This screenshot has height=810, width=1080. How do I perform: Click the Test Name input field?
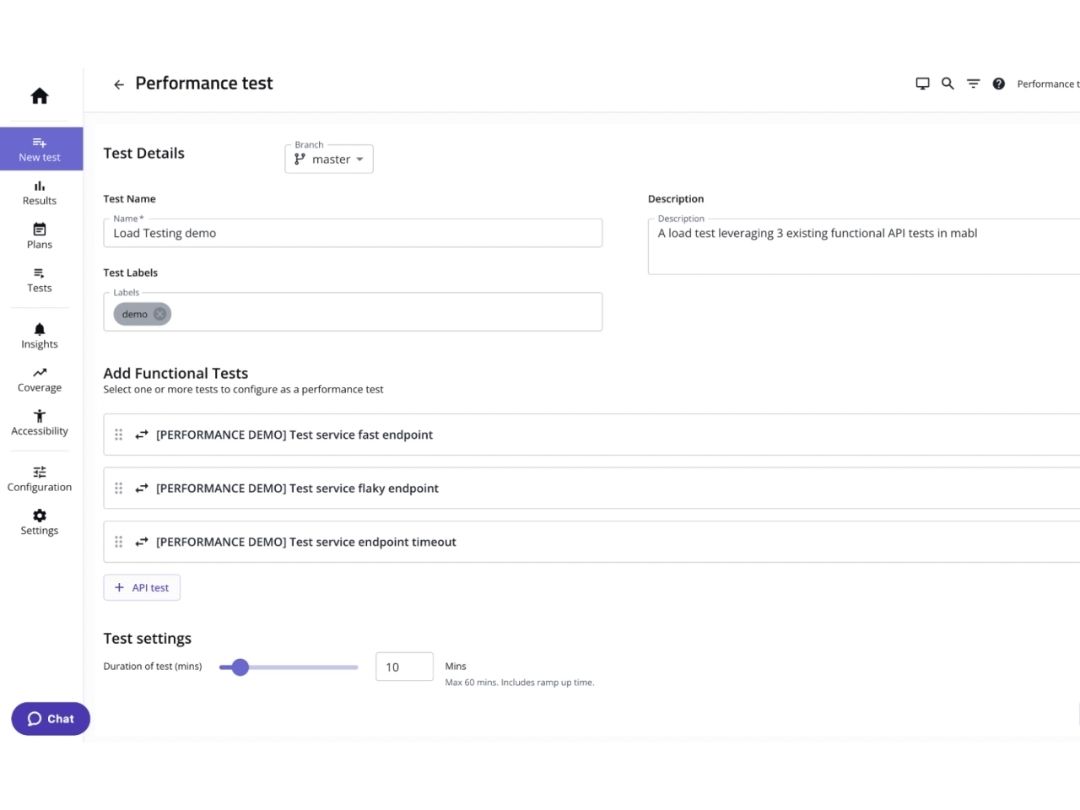tap(353, 233)
